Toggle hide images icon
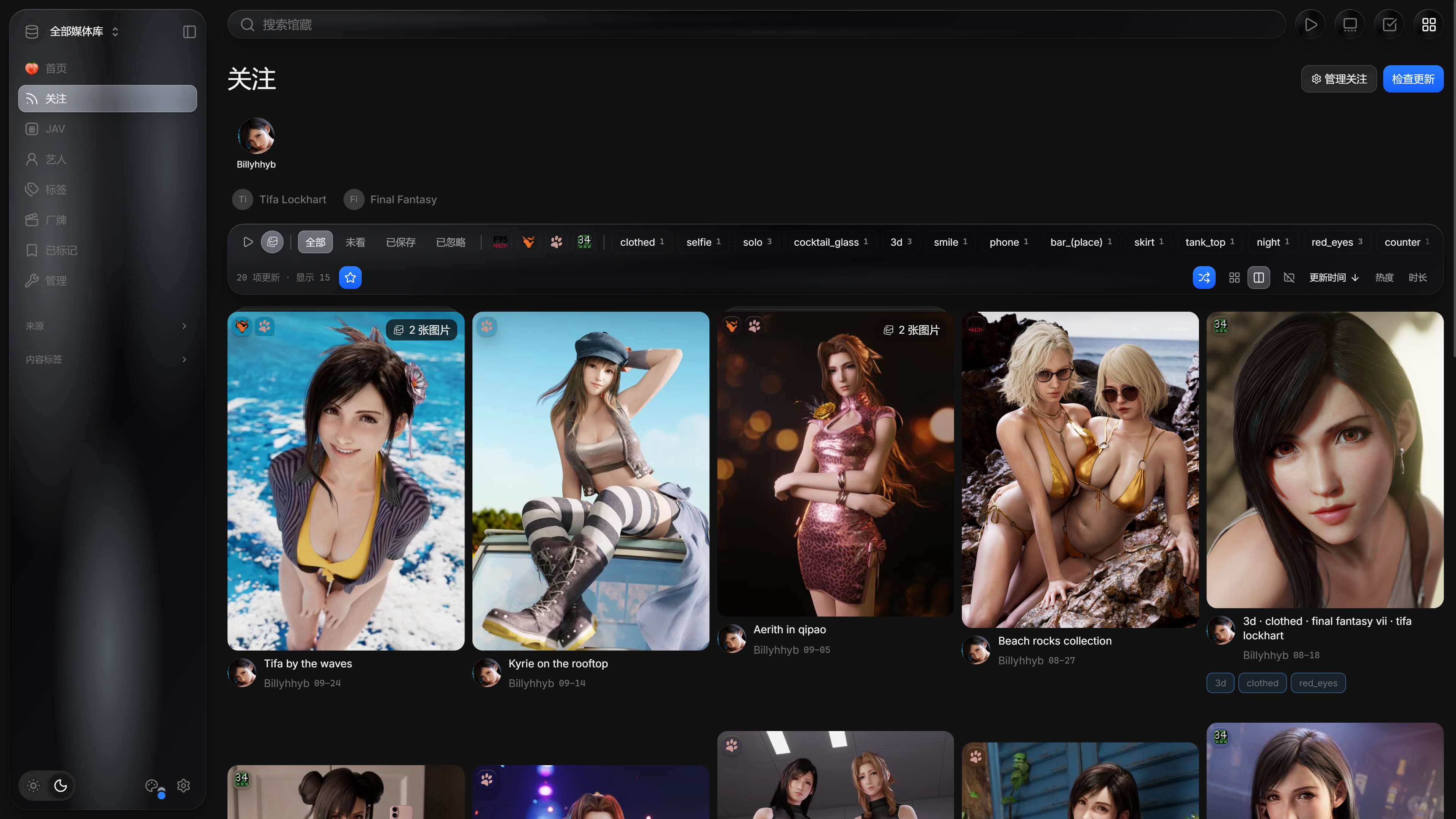This screenshot has height=819, width=1456. 1289,278
